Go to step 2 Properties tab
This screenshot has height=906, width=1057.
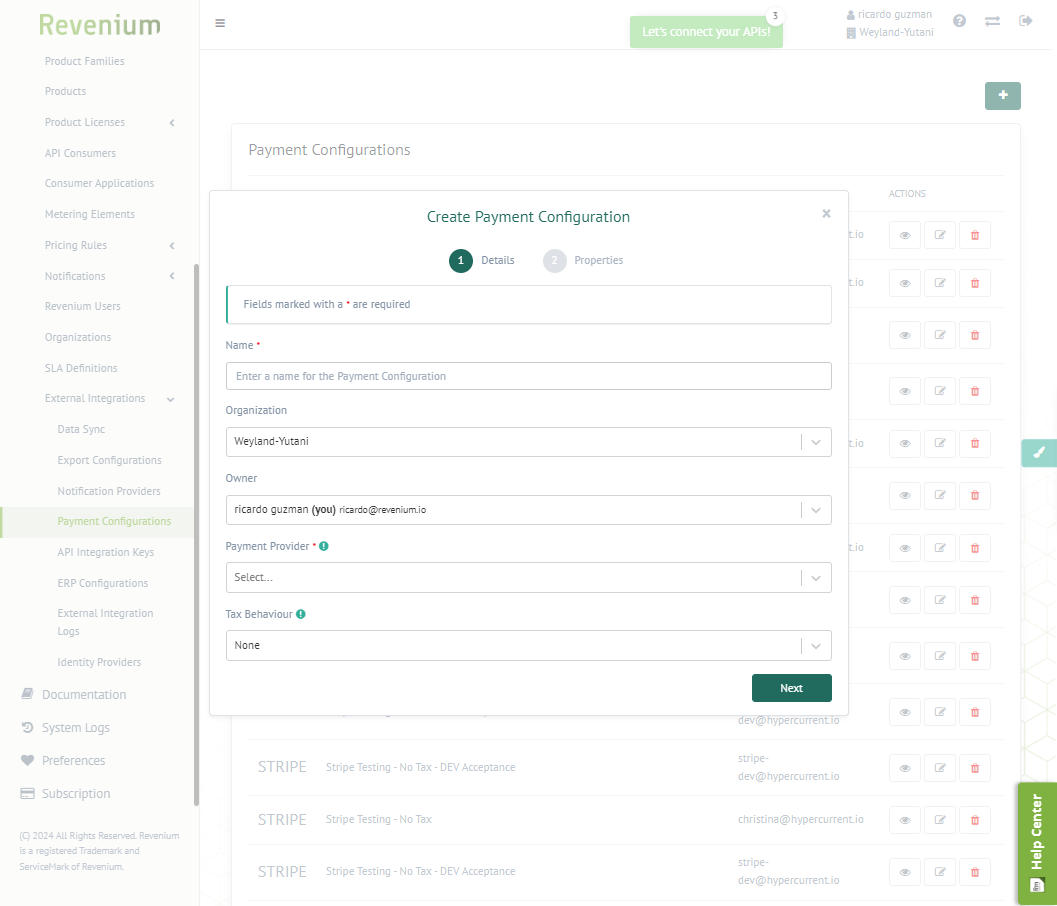click(584, 261)
